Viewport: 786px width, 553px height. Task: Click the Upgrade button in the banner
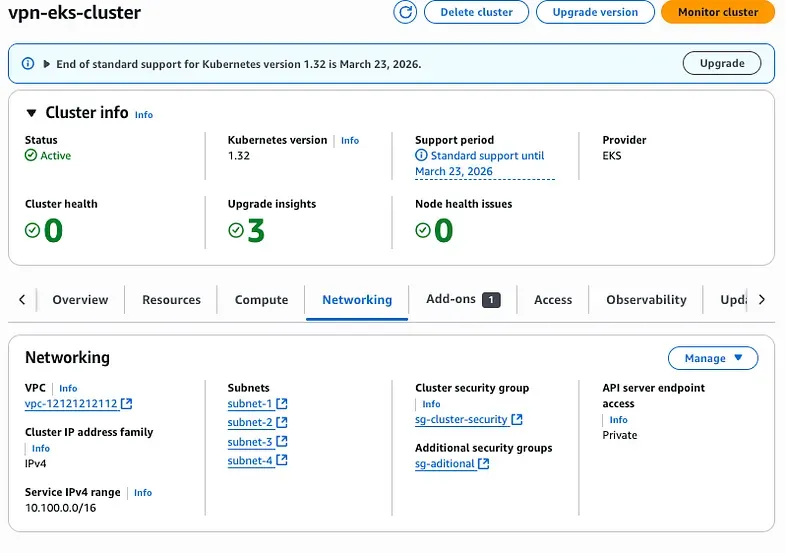click(x=721, y=63)
